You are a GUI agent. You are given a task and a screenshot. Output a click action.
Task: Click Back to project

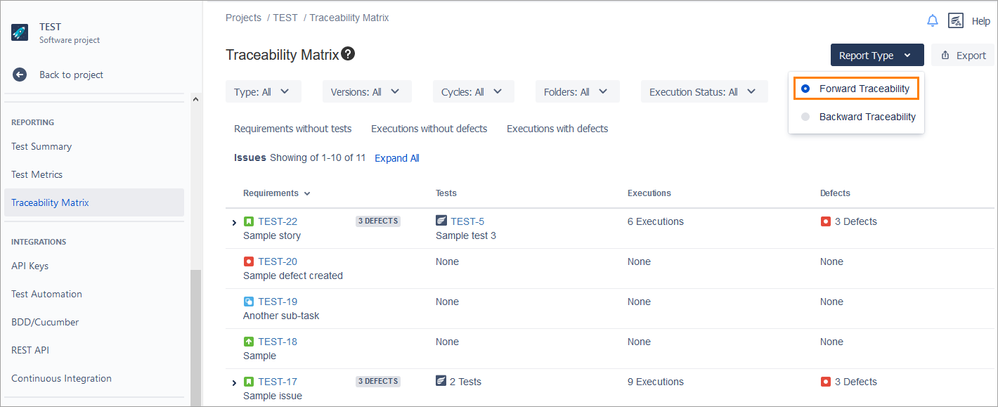tap(71, 75)
